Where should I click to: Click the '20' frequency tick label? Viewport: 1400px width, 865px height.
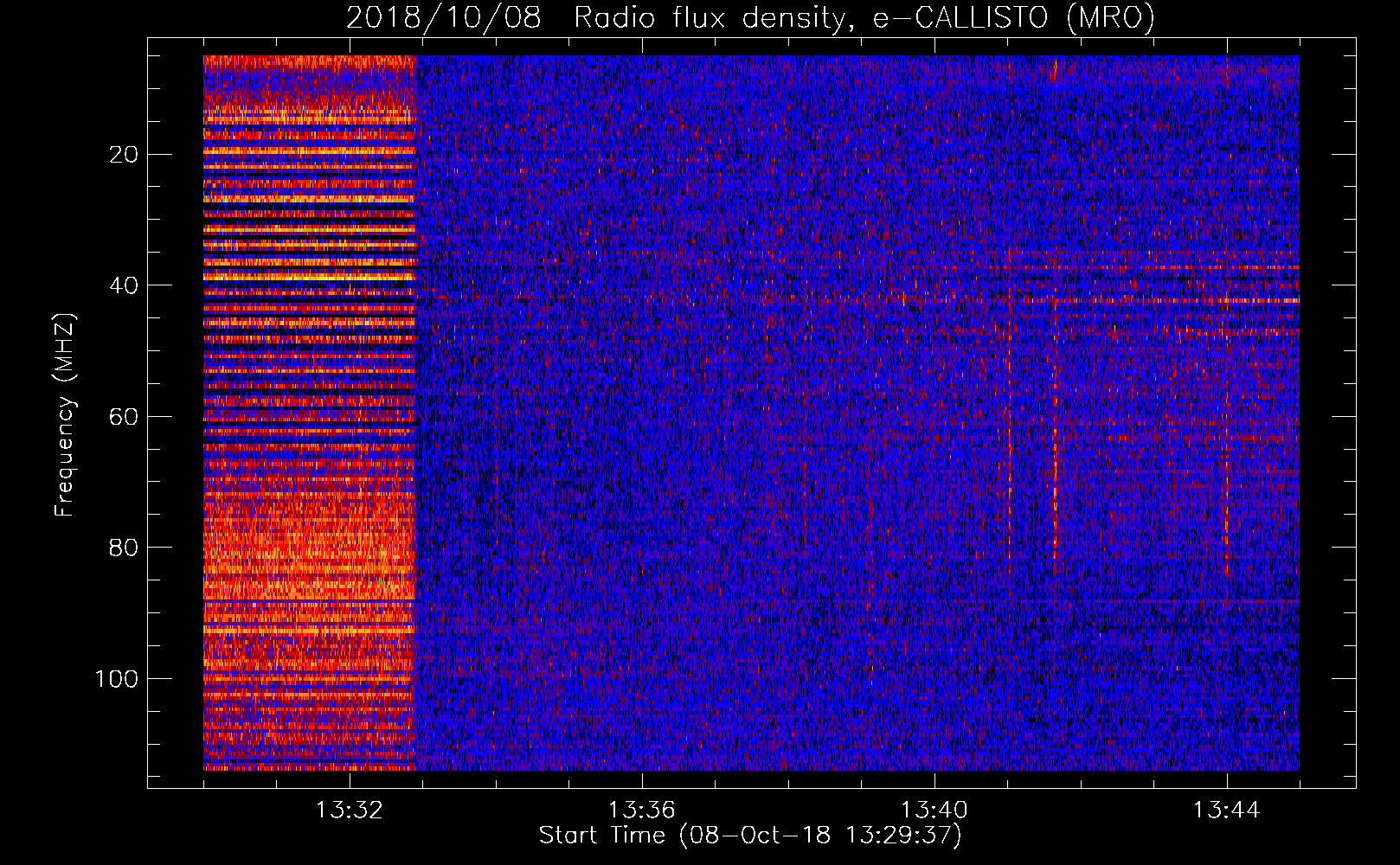[x=125, y=155]
